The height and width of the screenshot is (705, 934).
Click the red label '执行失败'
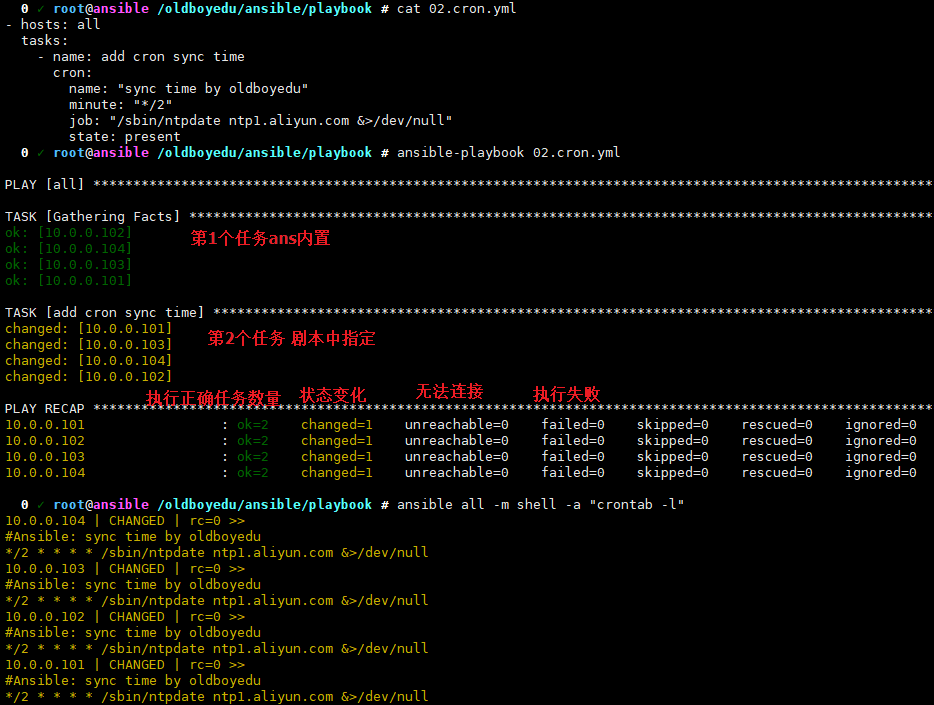[x=566, y=394]
